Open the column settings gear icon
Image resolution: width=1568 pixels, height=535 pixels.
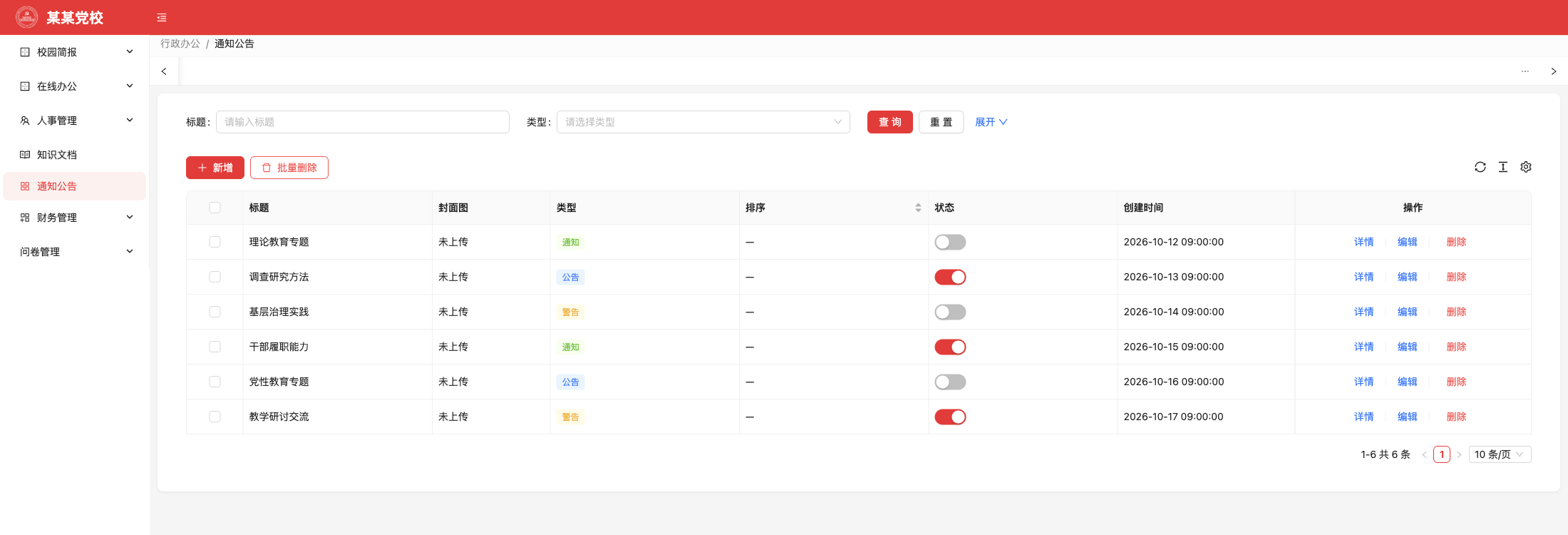pyautogui.click(x=1526, y=167)
